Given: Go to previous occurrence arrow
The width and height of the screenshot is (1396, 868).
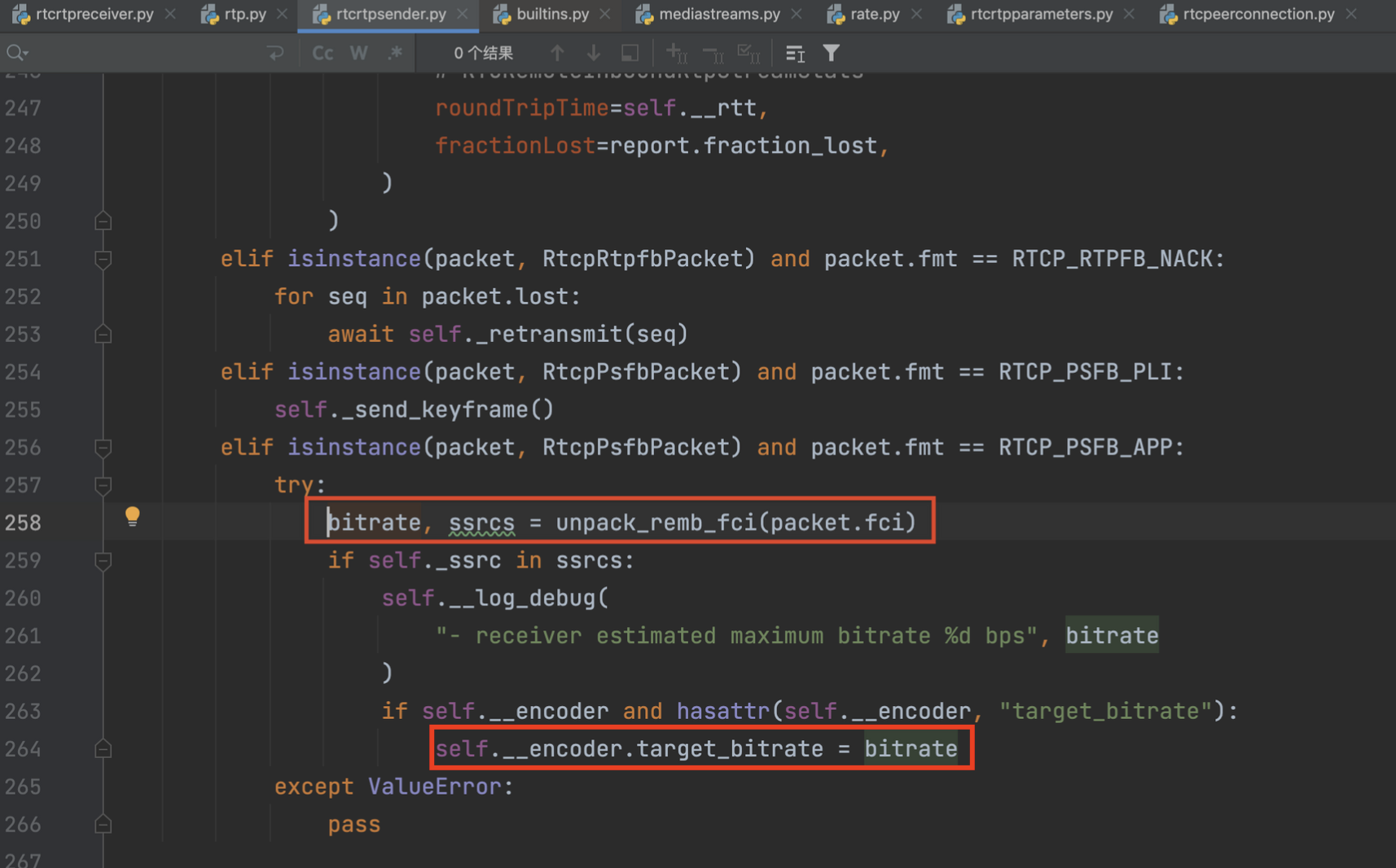Looking at the screenshot, I should tap(557, 53).
